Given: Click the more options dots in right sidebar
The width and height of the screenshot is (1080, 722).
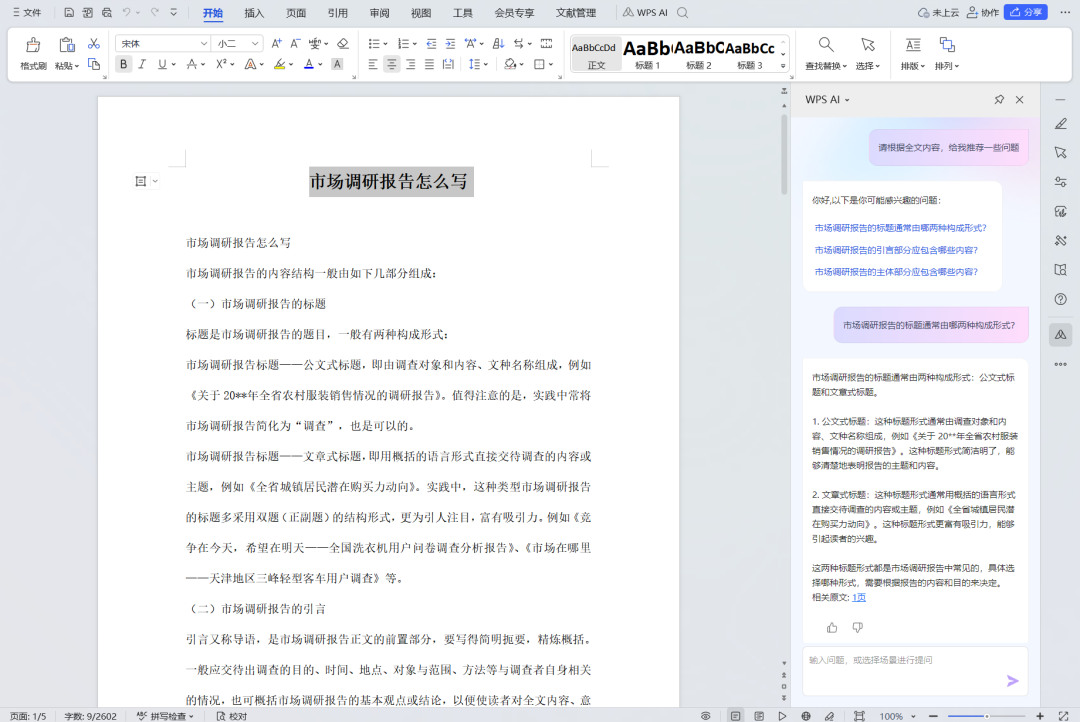Looking at the screenshot, I should 1061,364.
